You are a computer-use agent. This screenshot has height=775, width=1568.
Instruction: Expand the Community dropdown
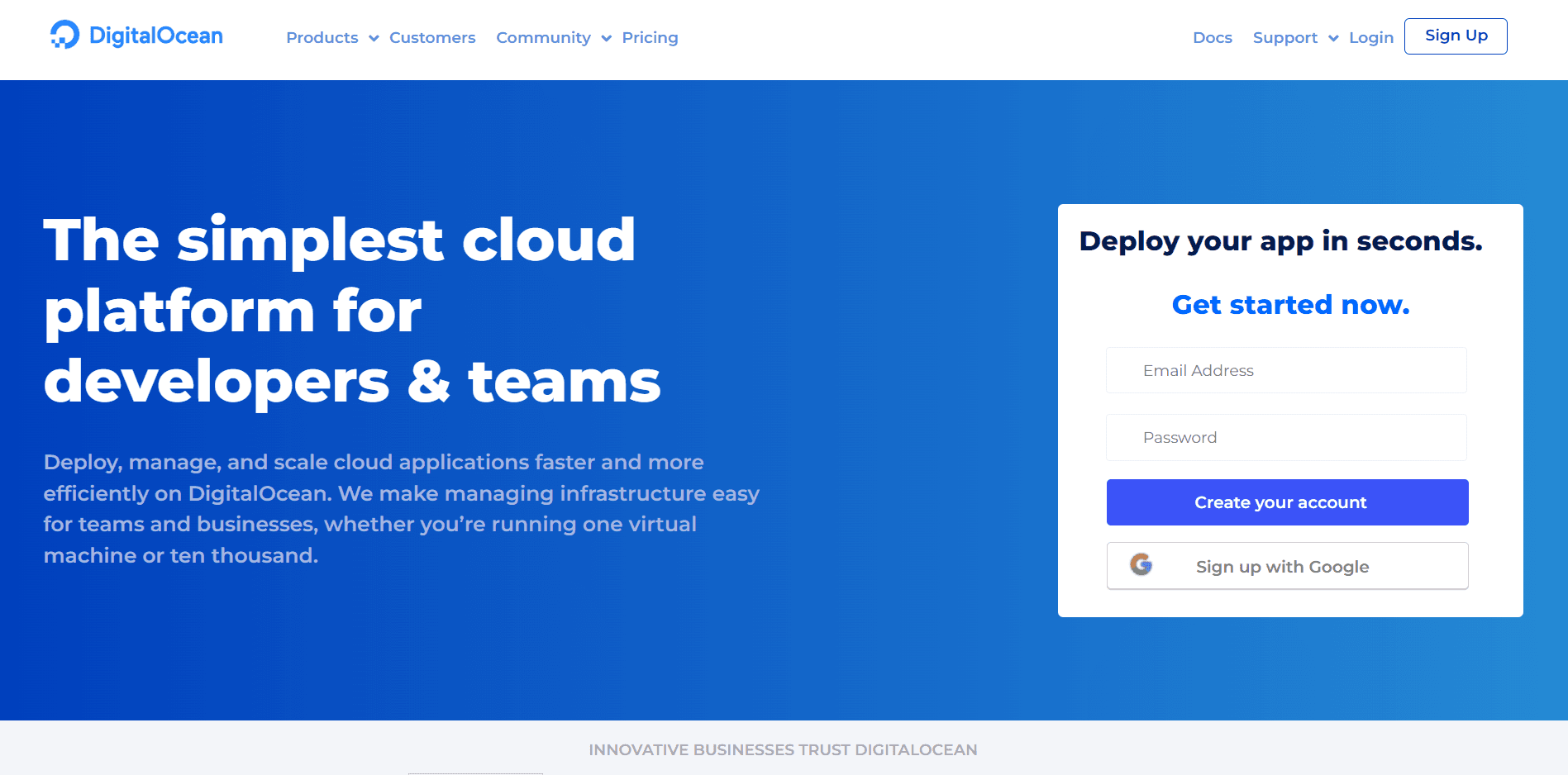tap(606, 38)
